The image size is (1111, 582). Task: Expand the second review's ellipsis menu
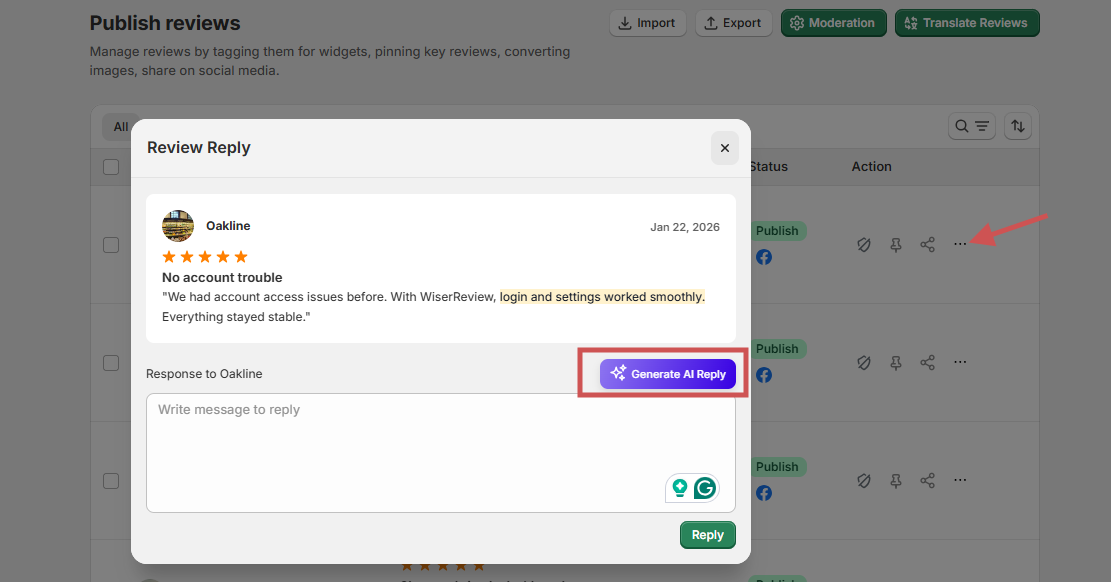(960, 362)
